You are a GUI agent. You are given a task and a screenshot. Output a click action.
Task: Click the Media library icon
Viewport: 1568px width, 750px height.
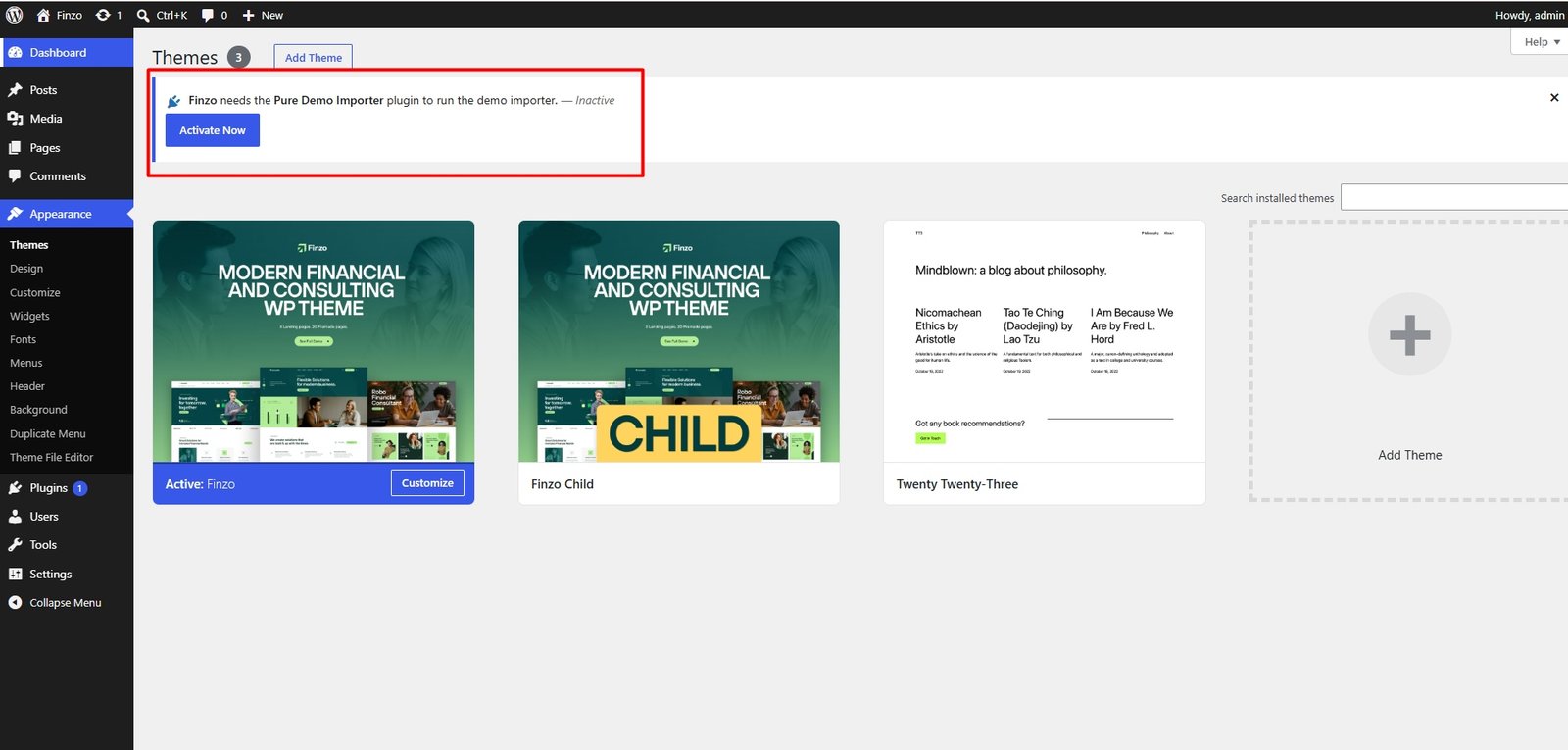[15, 119]
